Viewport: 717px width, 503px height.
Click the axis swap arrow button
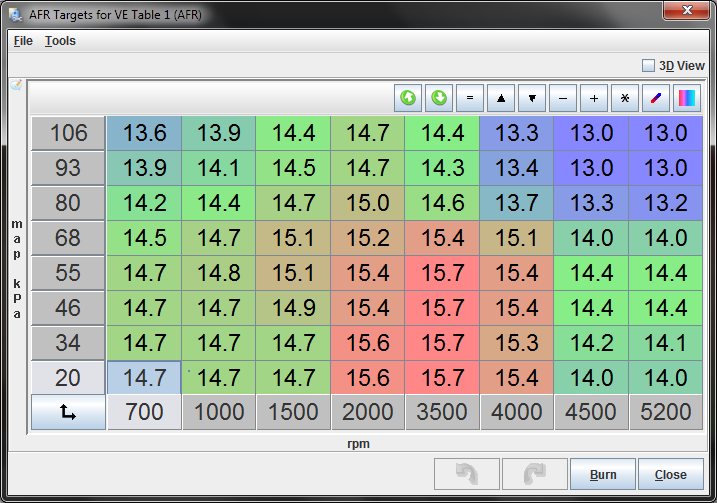click(x=68, y=412)
